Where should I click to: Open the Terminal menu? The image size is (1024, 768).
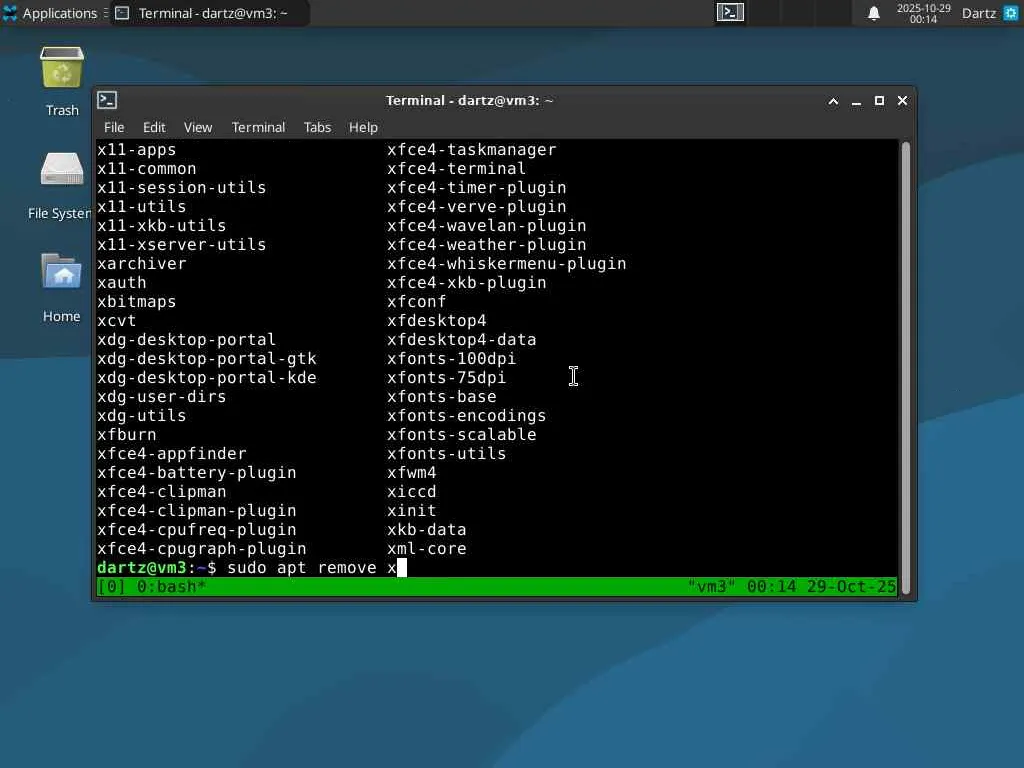pos(259,127)
